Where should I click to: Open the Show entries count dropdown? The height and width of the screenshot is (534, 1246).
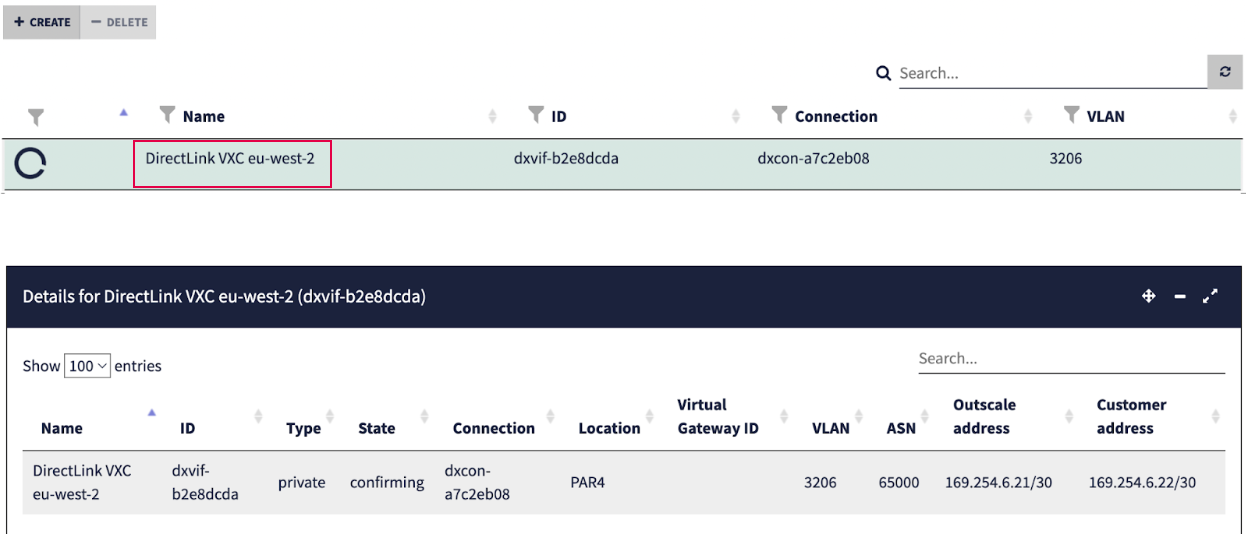[87, 366]
